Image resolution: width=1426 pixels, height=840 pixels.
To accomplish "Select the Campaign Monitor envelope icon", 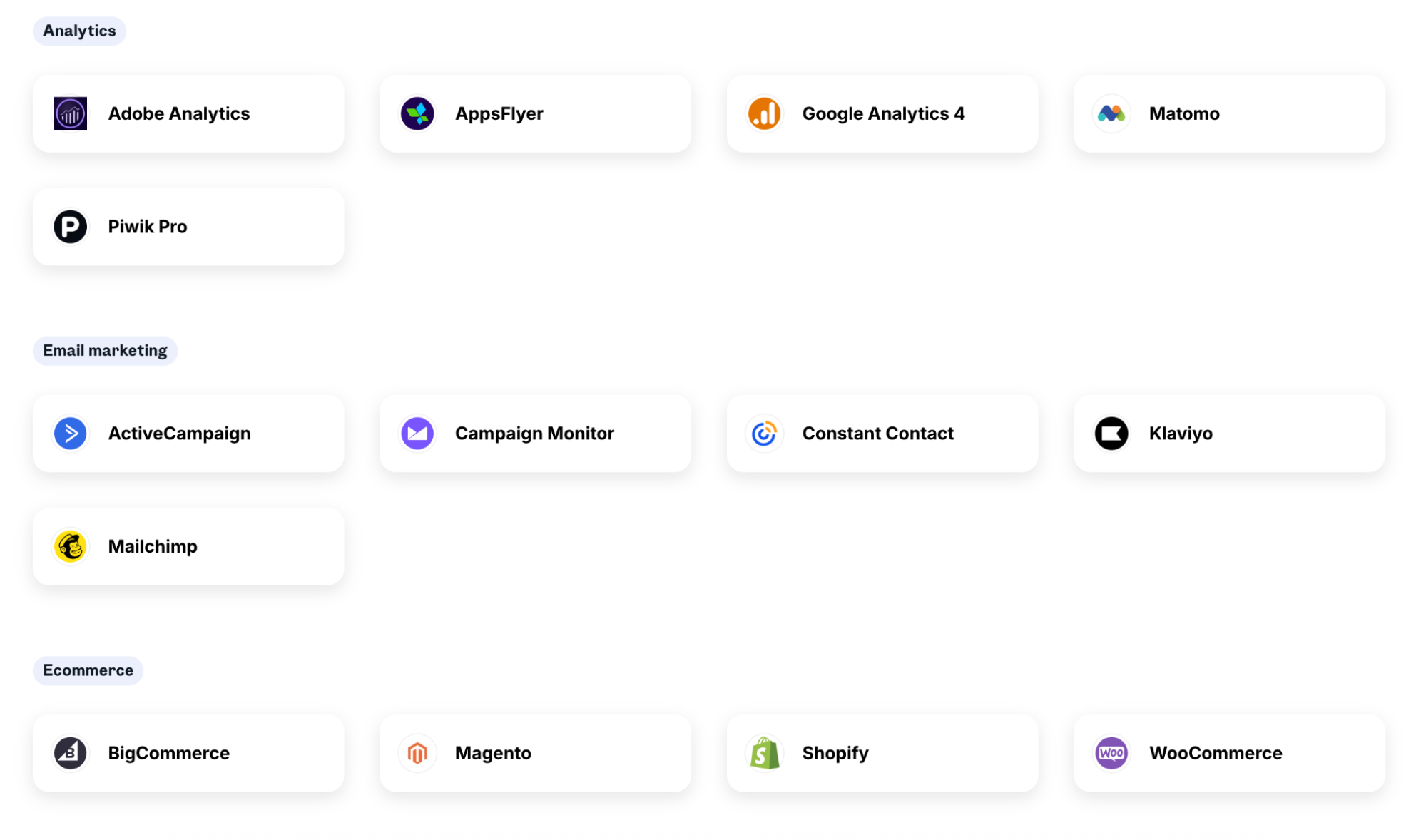I will pos(417,433).
